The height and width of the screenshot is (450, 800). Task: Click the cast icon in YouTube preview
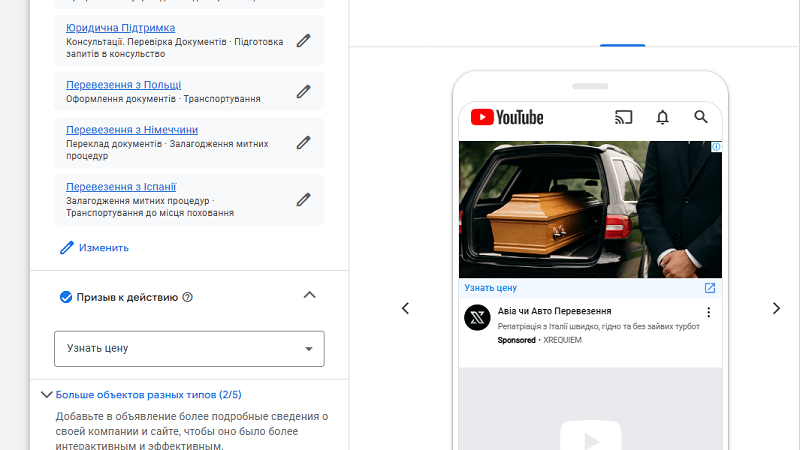click(x=623, y=117)
